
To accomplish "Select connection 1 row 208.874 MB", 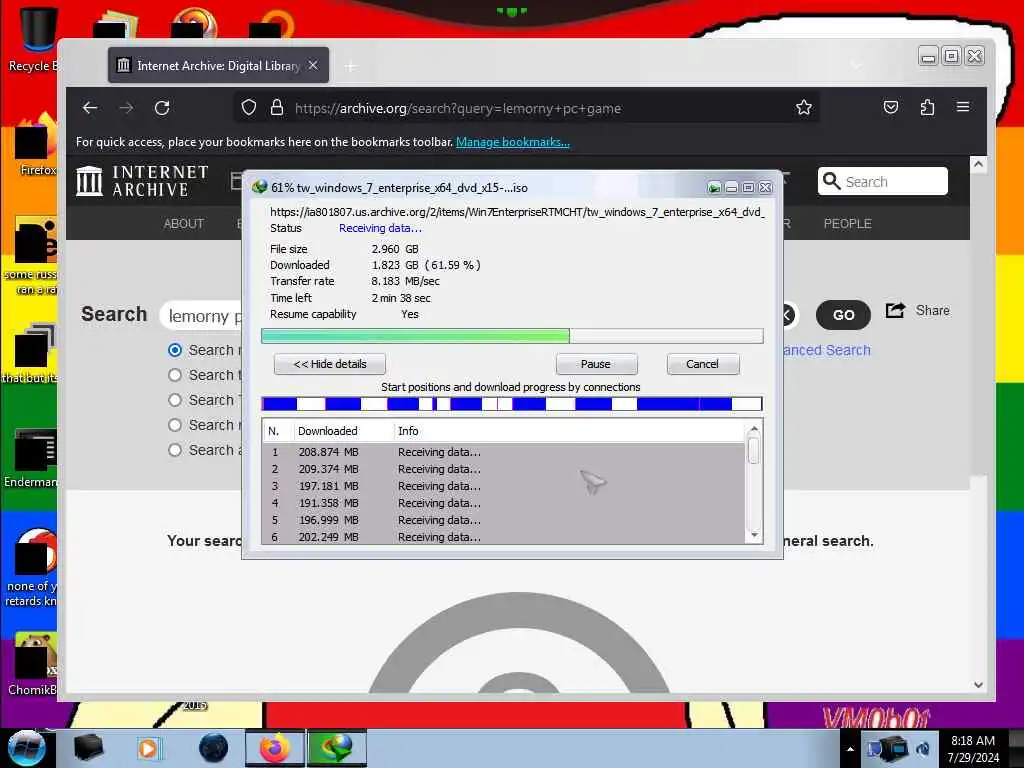I will click(x=504, y=452).
